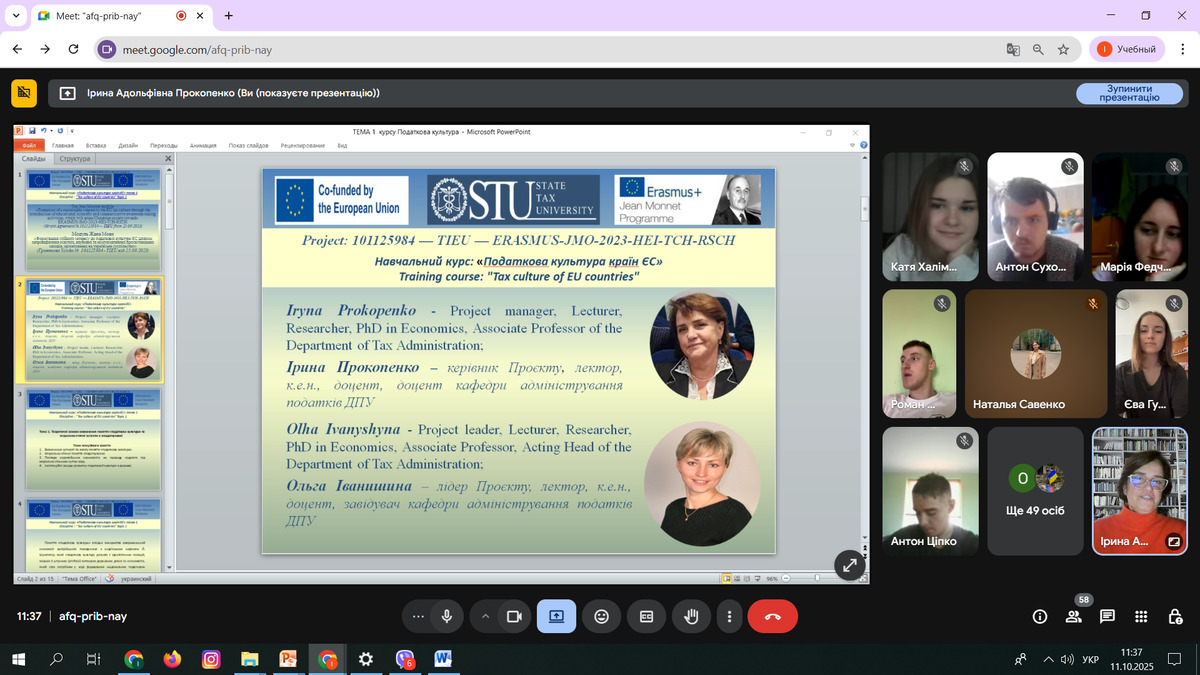Show meeting details info icon
The height and width of the screenshot is (675, 1200).
[x=1040, y=617]
